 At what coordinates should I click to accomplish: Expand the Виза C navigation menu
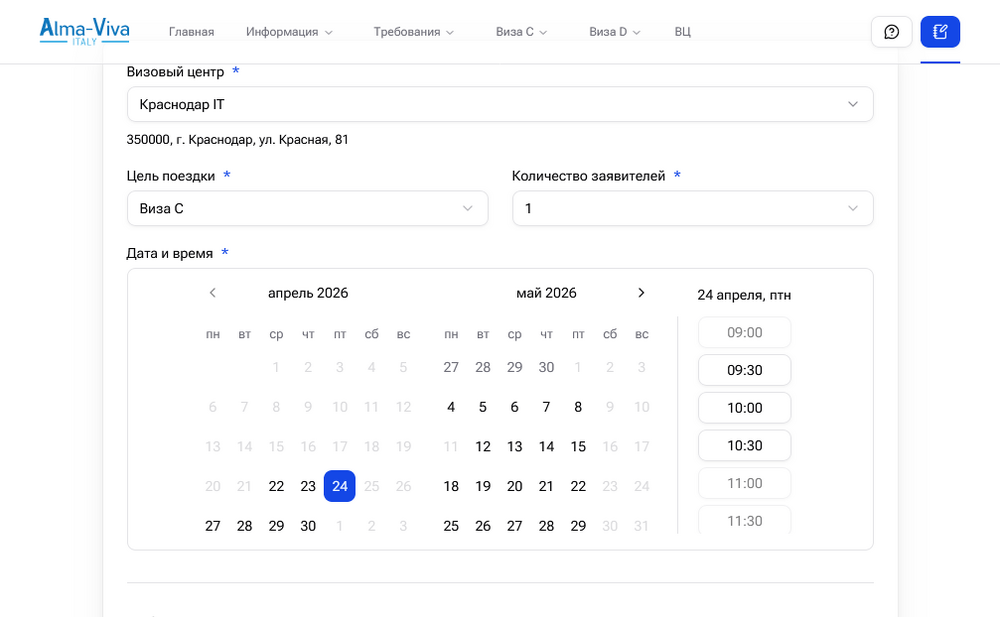(x=521, y=32)
